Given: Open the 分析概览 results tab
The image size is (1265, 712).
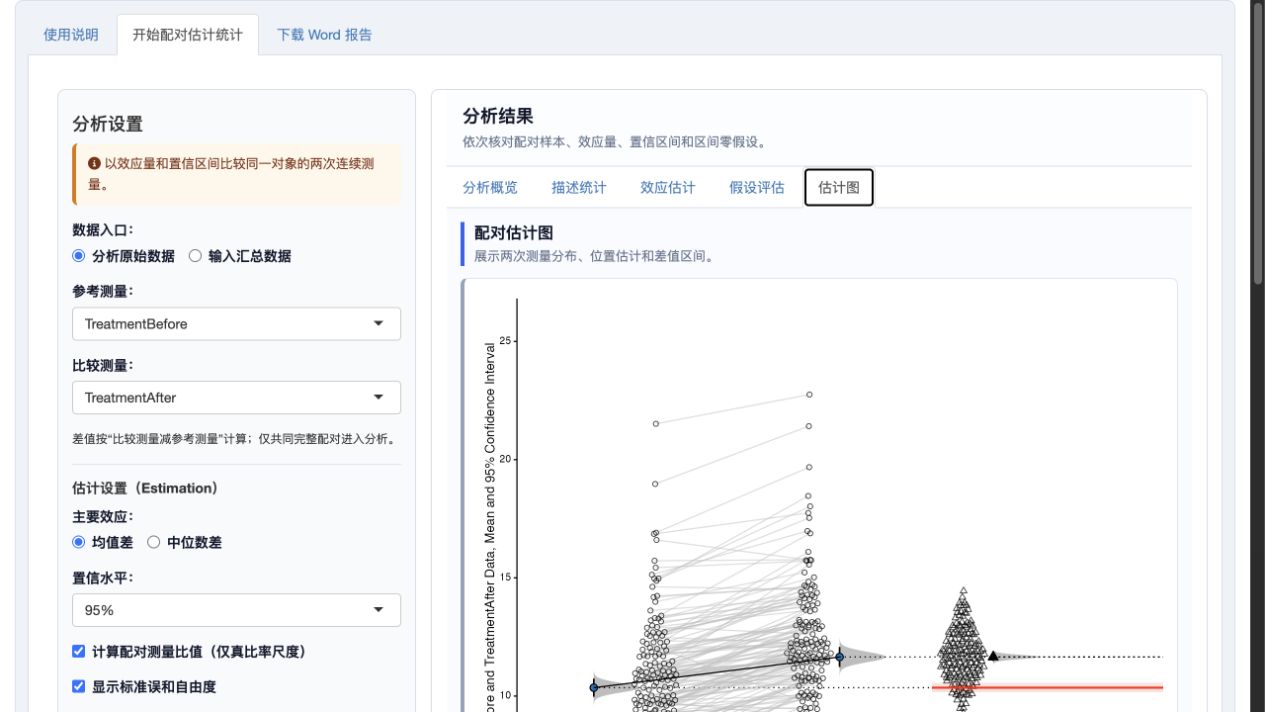Looking at the screenshot, I should (490, 187).
